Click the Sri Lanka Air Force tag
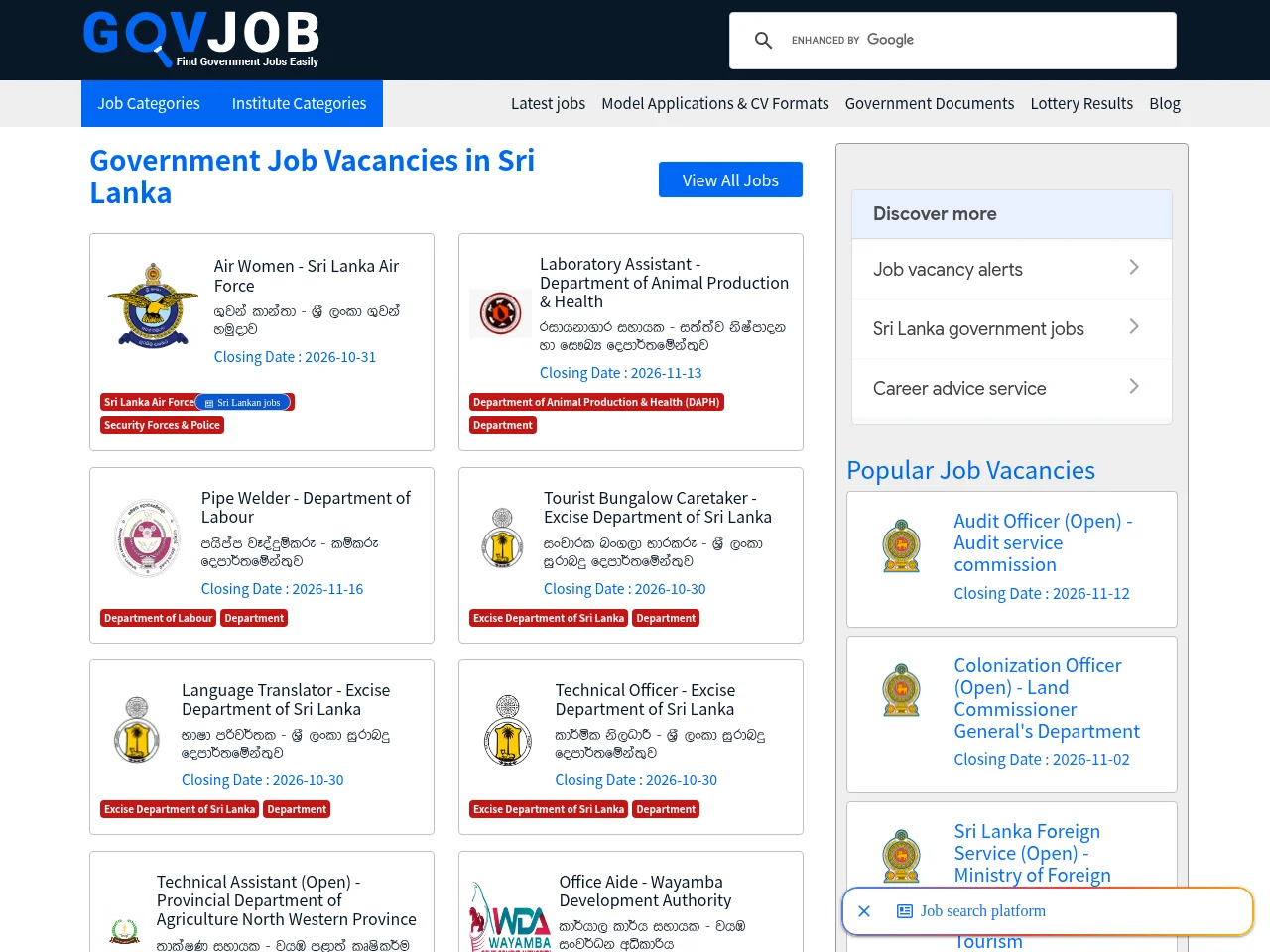The image size is (1270, 952). coord(149,402)
